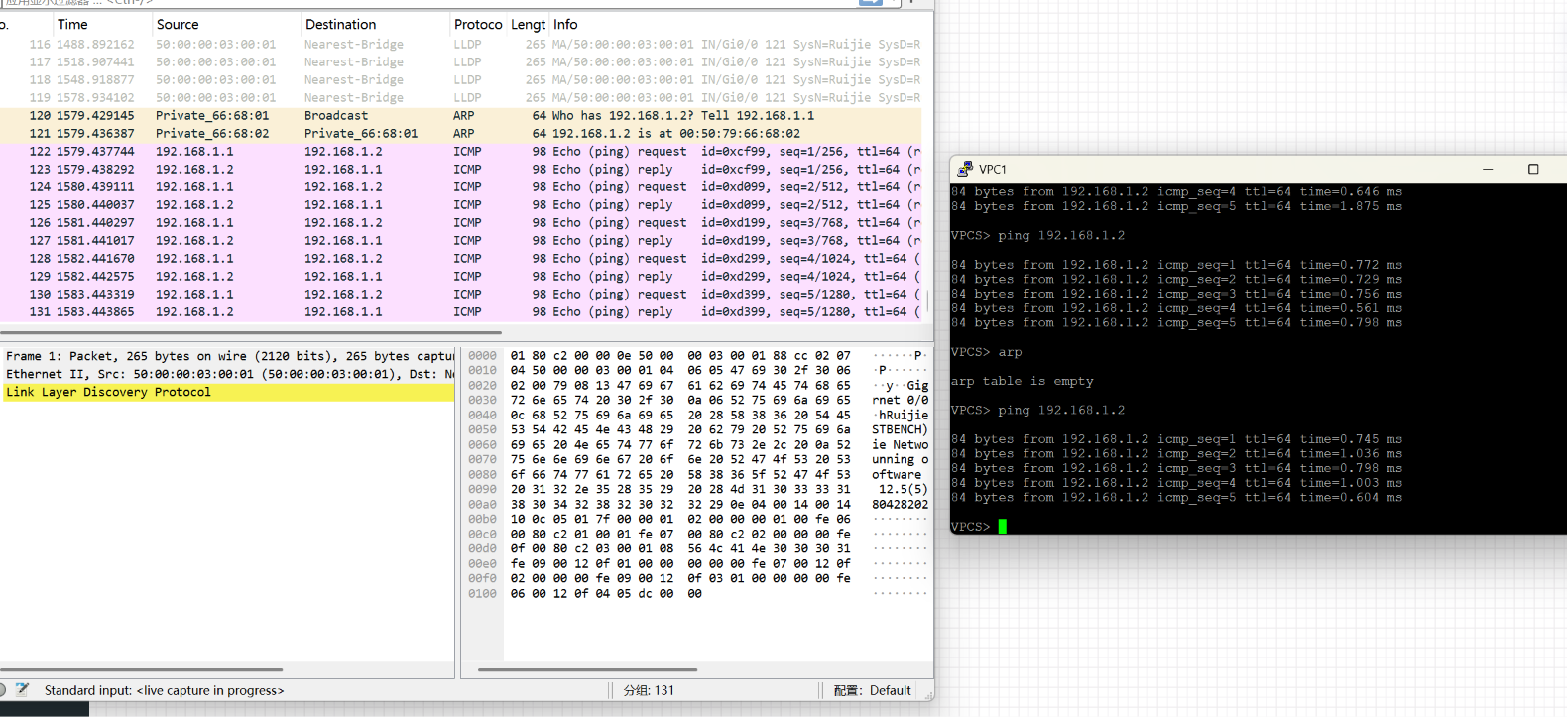Select packet 119 in packet list

[x=461, y=98]
